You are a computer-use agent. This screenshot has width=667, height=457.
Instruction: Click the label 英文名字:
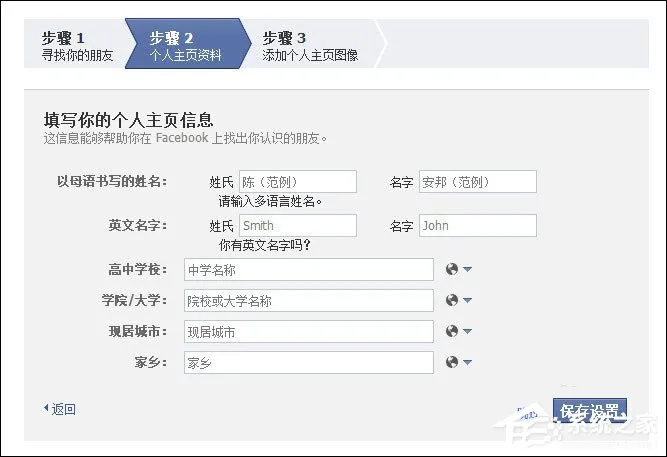coord(138,226)
